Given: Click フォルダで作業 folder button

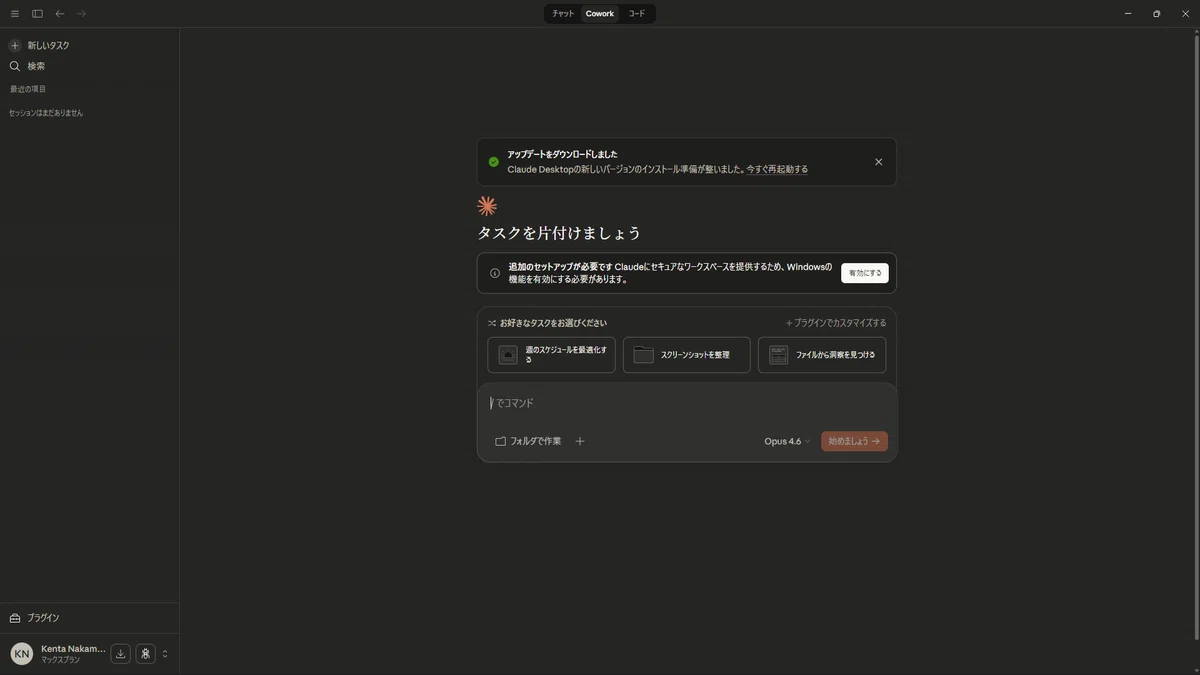Looking at the screenshot, I should [x=528, y=441].
